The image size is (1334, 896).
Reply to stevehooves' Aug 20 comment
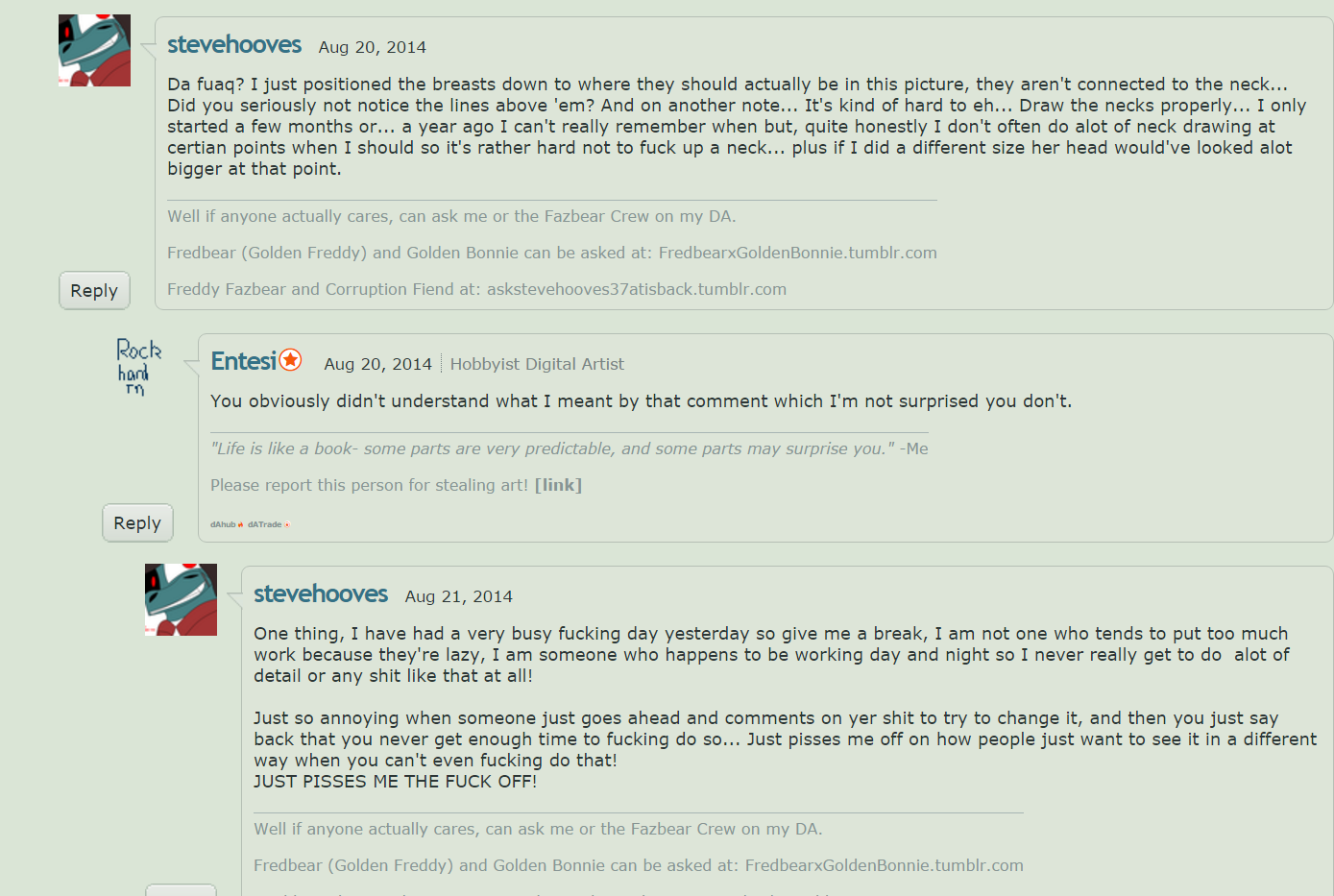tap(94, 291)
